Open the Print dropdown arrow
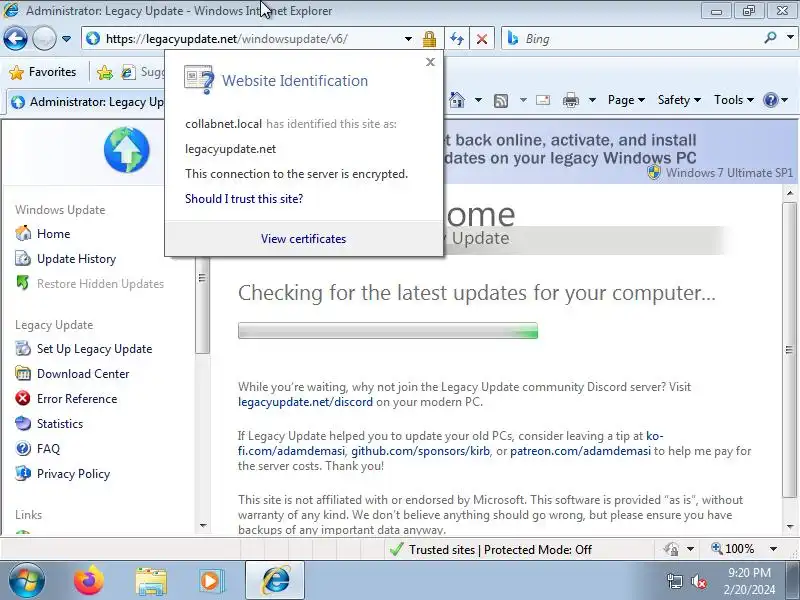Viewport: 800px width, 600px height. [592, 100]
